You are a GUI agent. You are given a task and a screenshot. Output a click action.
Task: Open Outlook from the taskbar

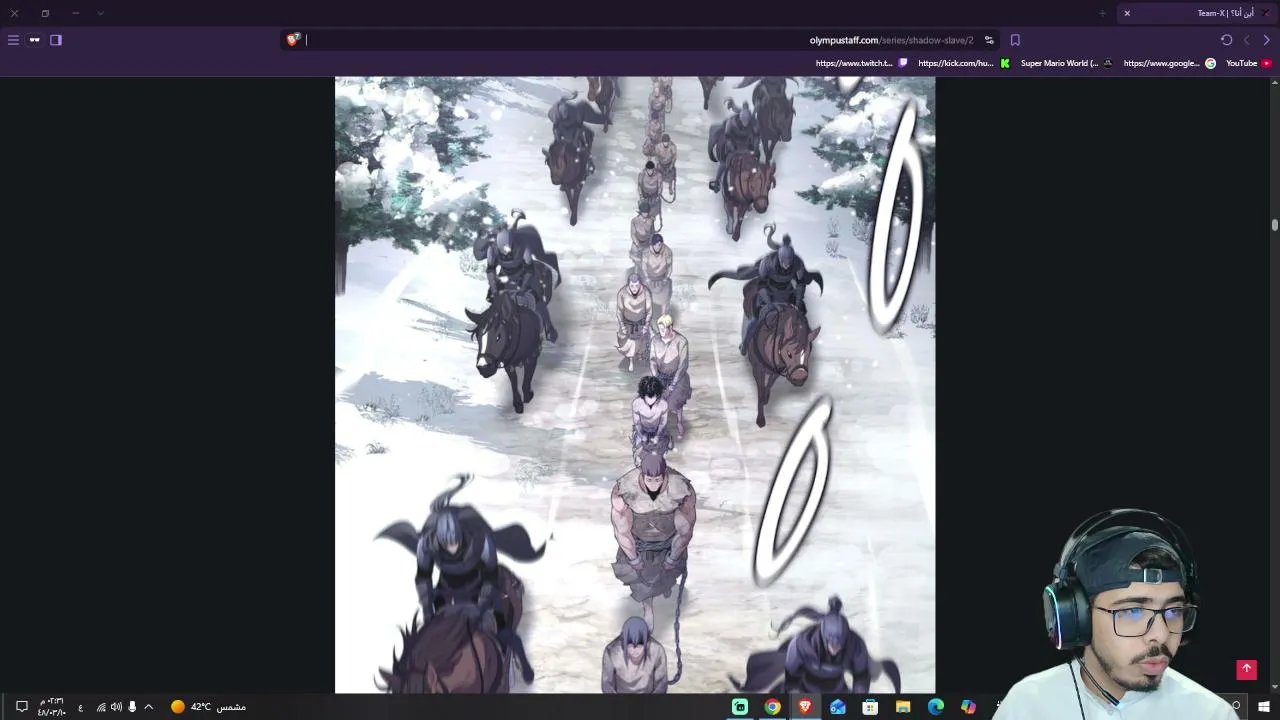838,707
